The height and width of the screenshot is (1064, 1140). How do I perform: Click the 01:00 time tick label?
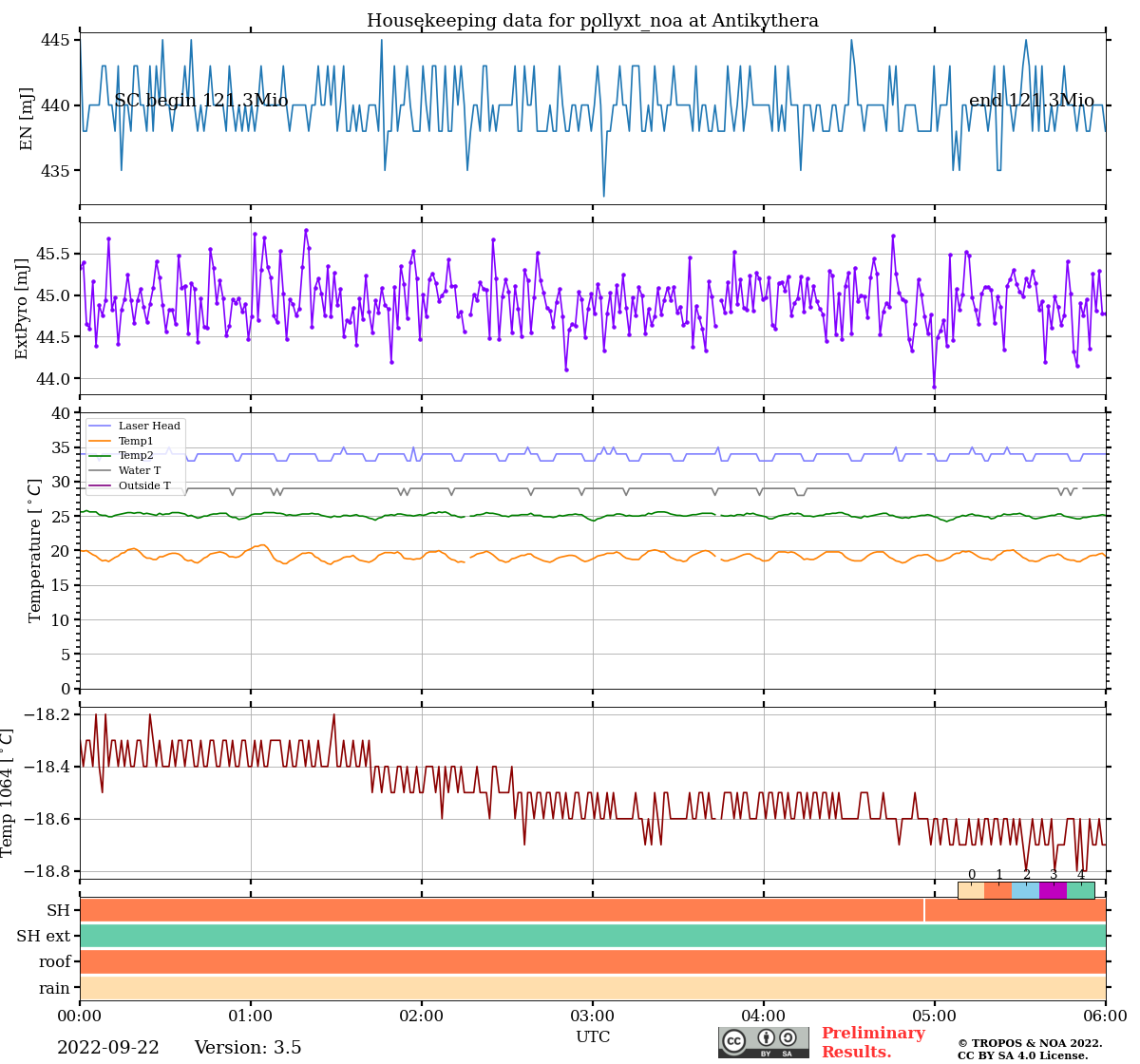[x=251, y=1016]
